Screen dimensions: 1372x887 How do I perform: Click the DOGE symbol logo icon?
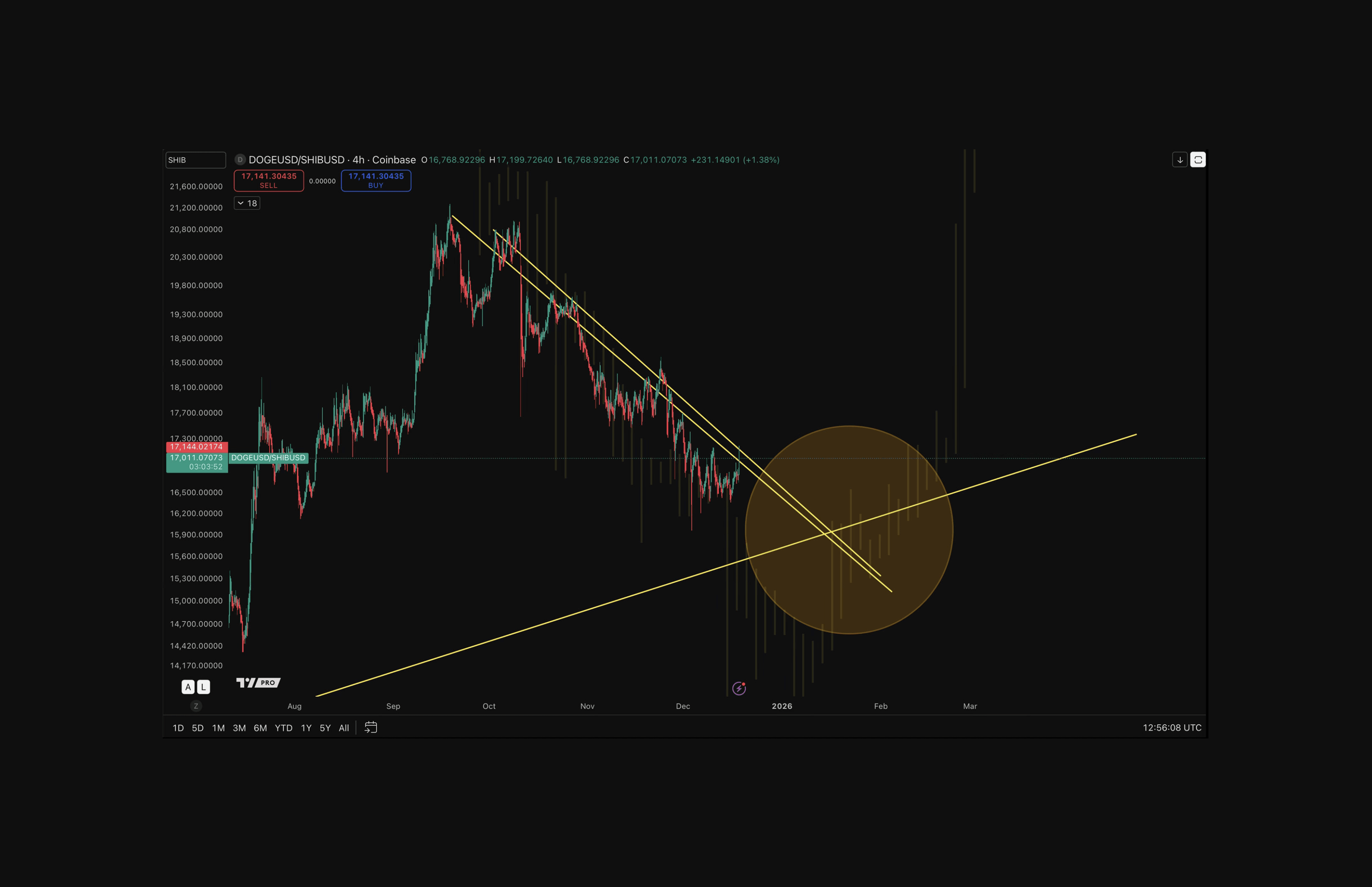click(240, 160)
